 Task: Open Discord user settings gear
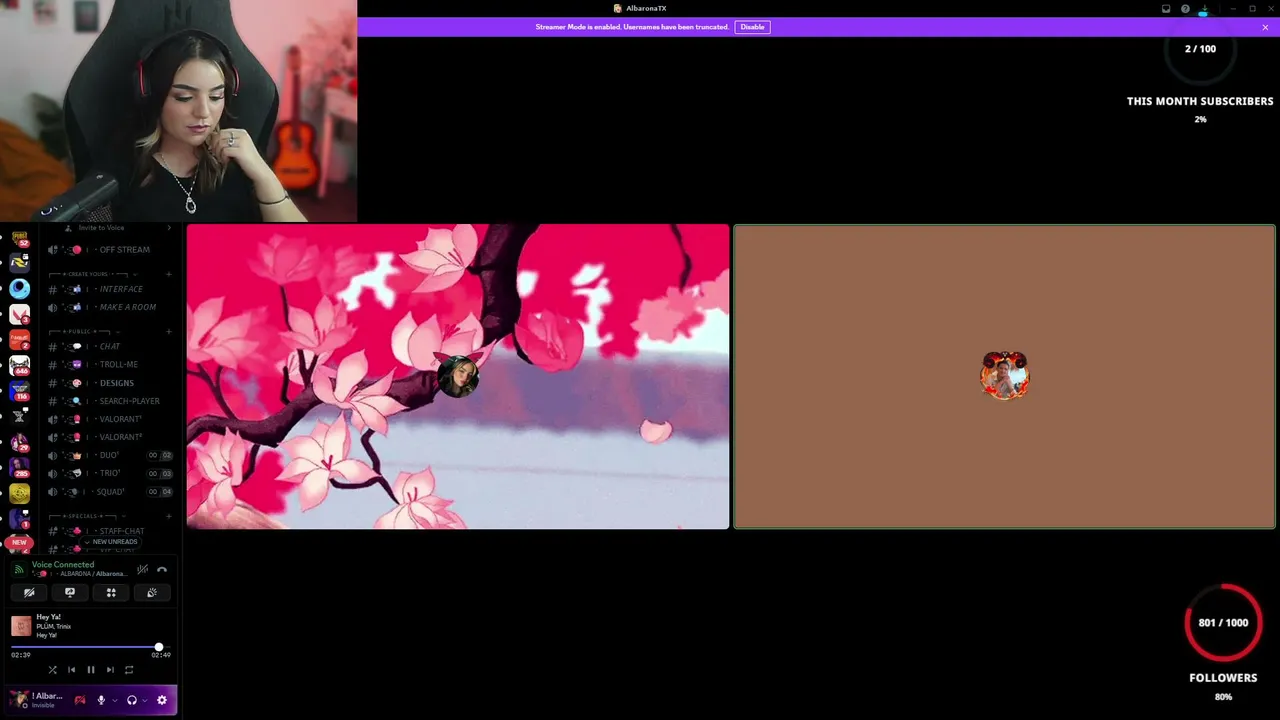coord(162,700)
